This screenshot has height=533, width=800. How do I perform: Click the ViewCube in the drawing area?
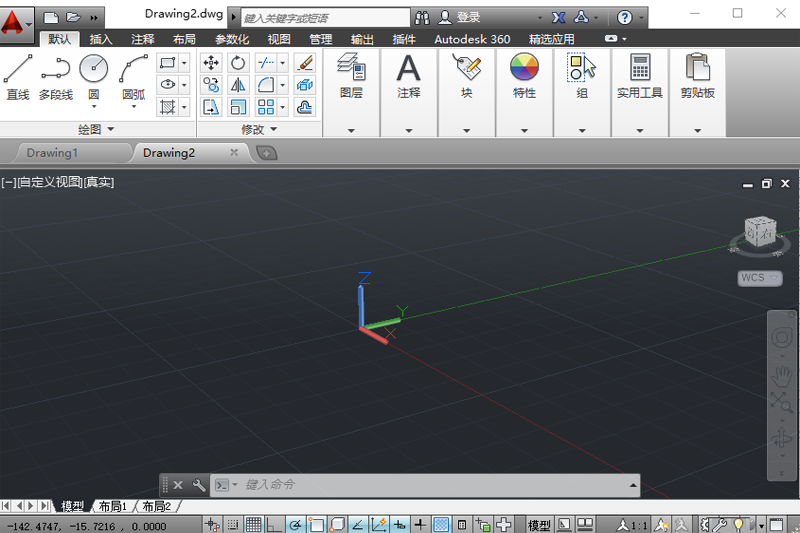coord(760,232)
